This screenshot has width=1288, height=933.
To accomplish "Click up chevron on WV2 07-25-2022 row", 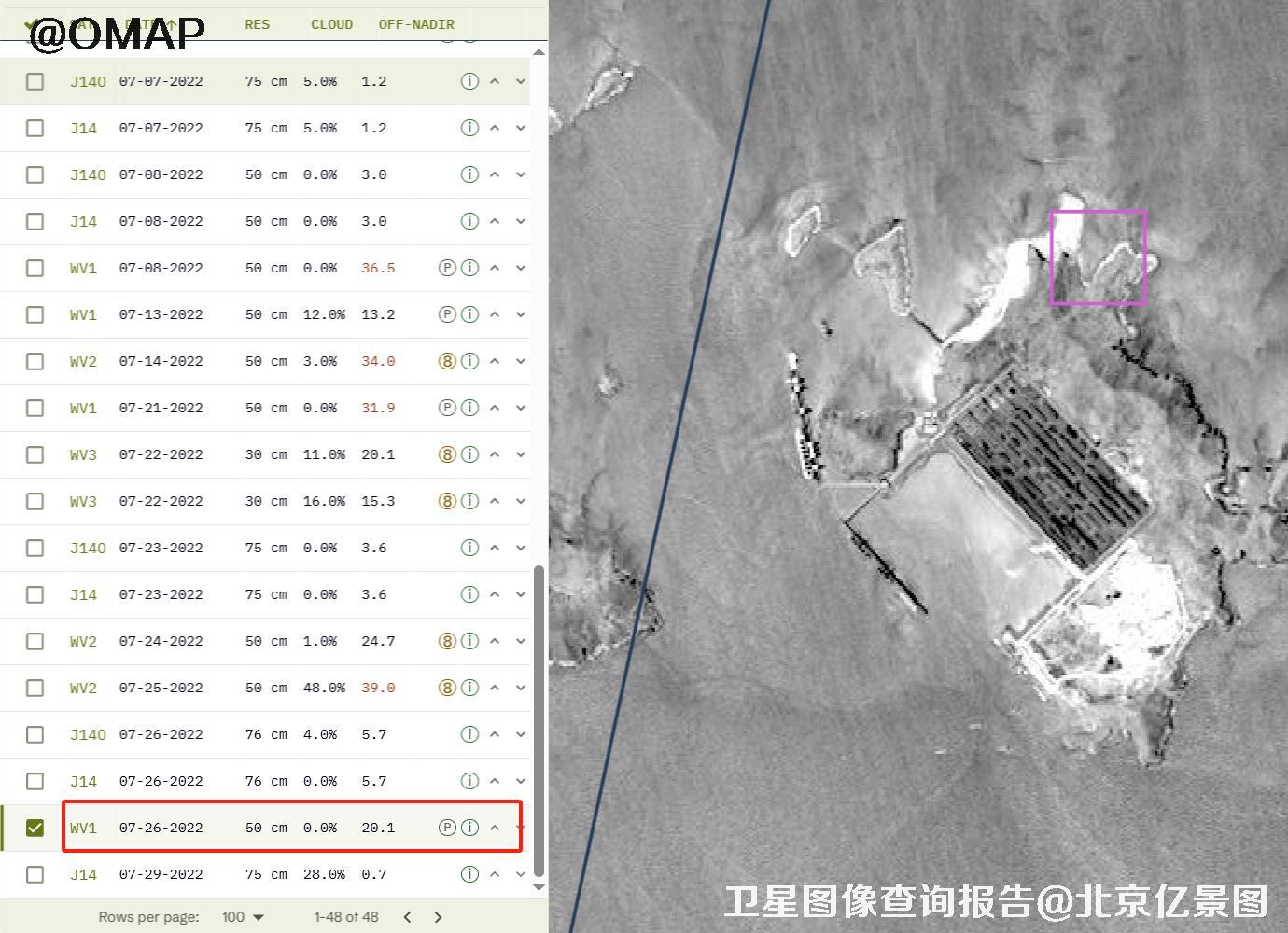I will [x=495, y=688].
